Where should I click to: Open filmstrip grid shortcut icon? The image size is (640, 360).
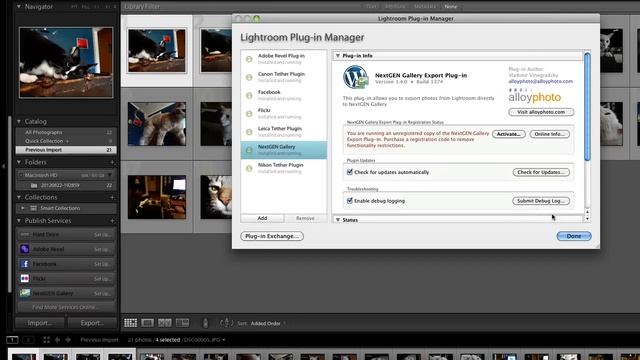[47, 340]
